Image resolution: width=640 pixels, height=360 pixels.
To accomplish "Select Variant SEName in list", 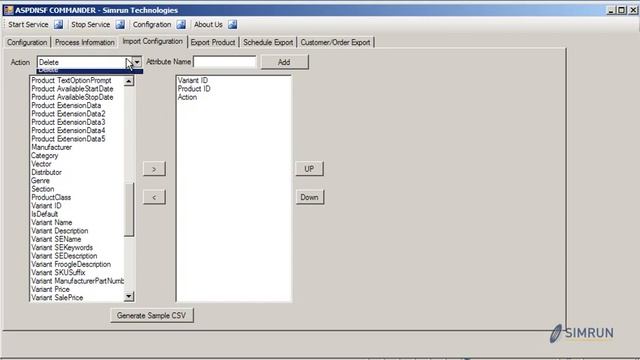I will [x=56, y=239].
